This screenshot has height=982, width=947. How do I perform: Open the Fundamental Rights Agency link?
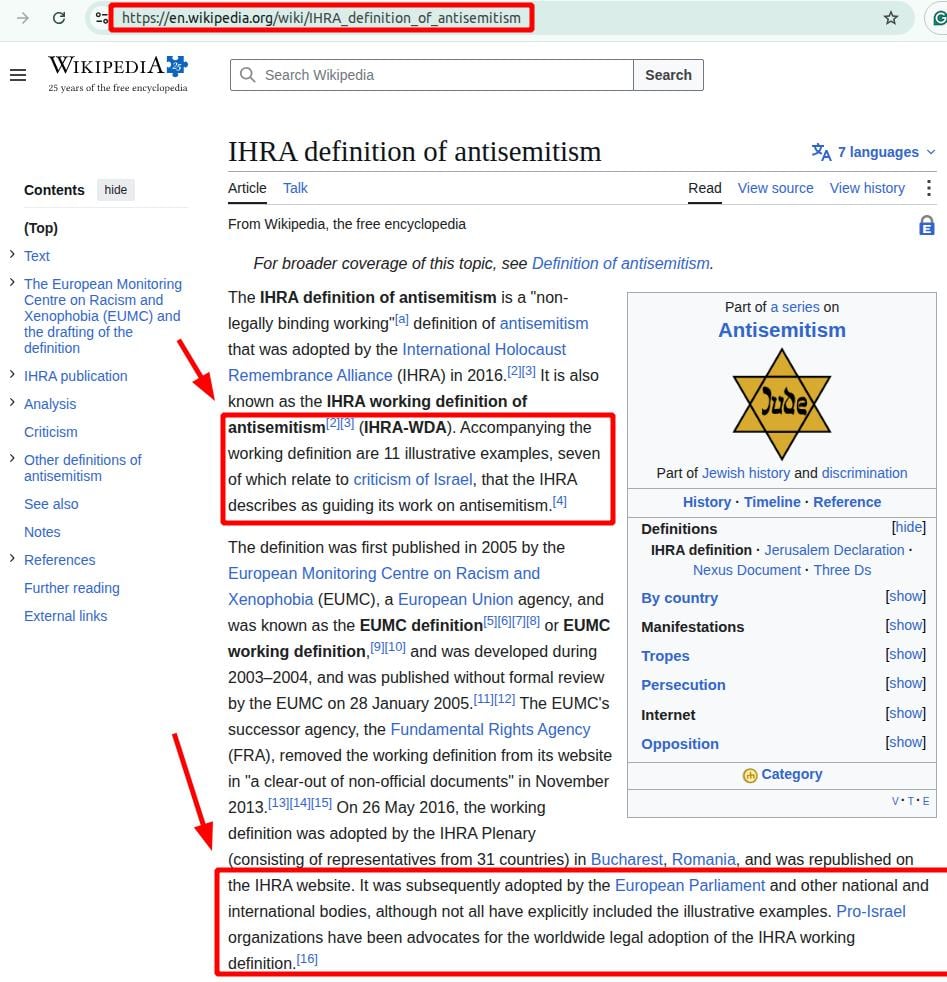(x=490, y=730)
